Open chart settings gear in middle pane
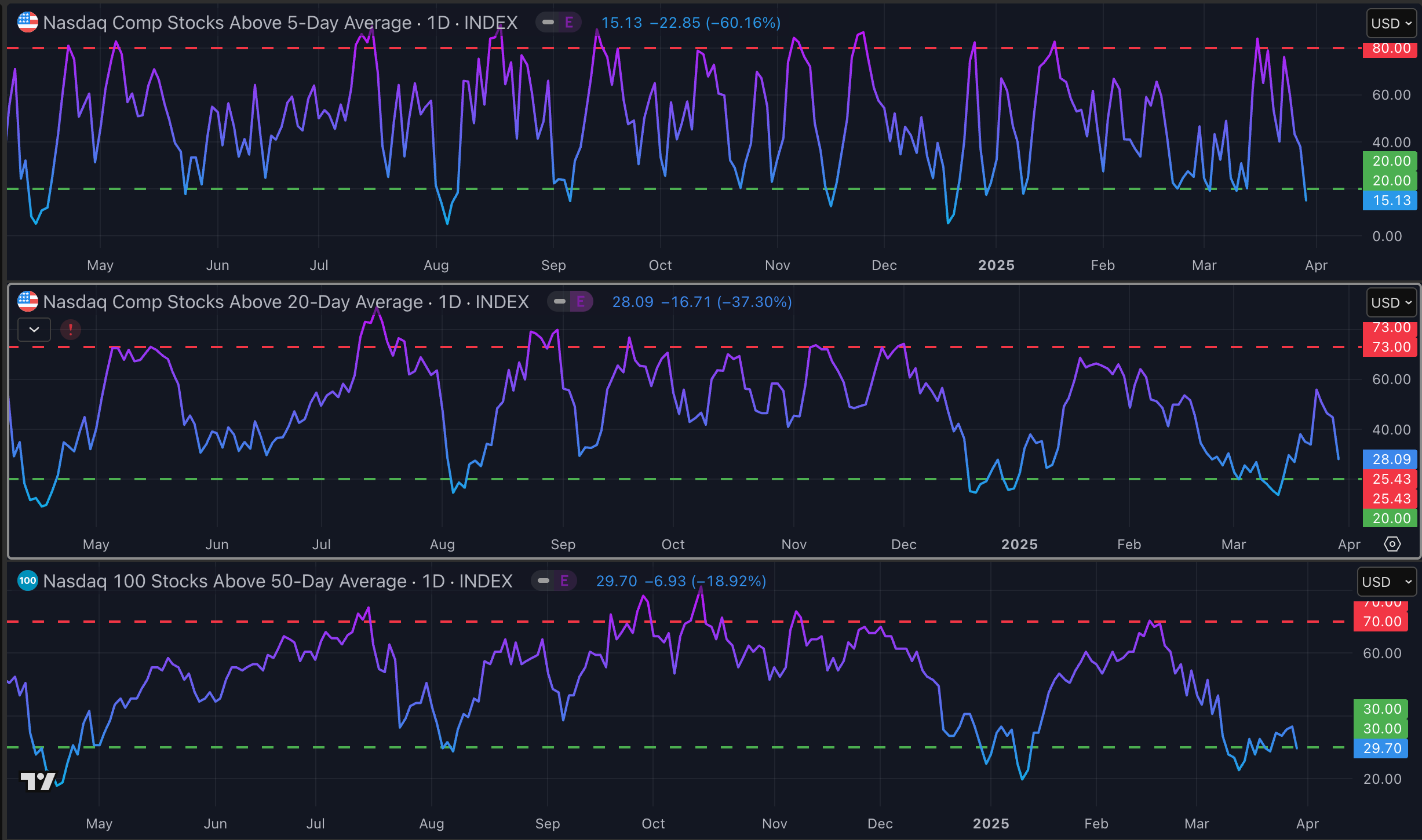The width and height of the screenshot is (1422, 840). pyautogui.click(x=1392, y=544)
